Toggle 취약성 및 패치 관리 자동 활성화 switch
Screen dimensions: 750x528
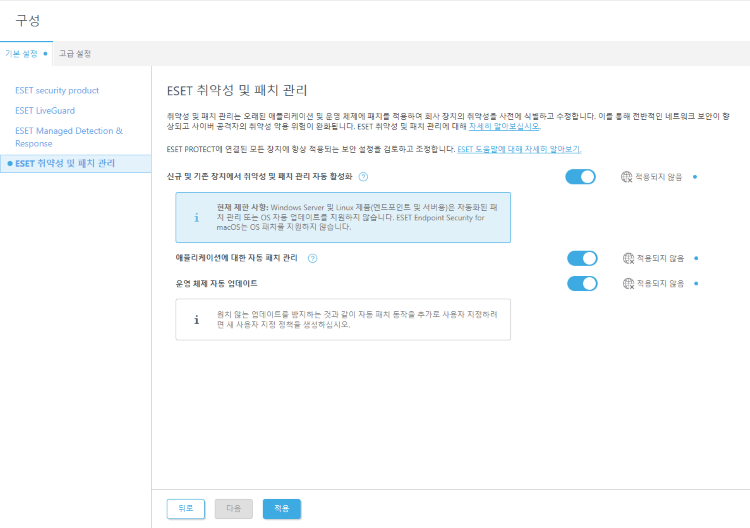(580, 177)
